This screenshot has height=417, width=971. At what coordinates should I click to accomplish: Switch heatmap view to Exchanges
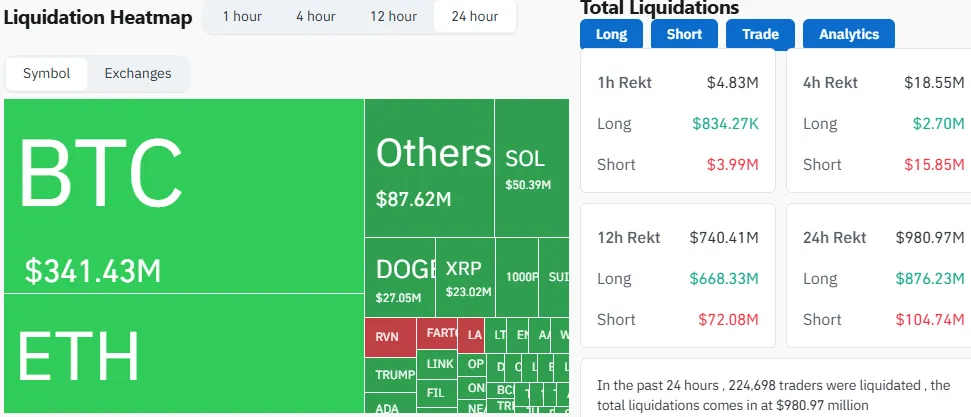tap(138, 74)
